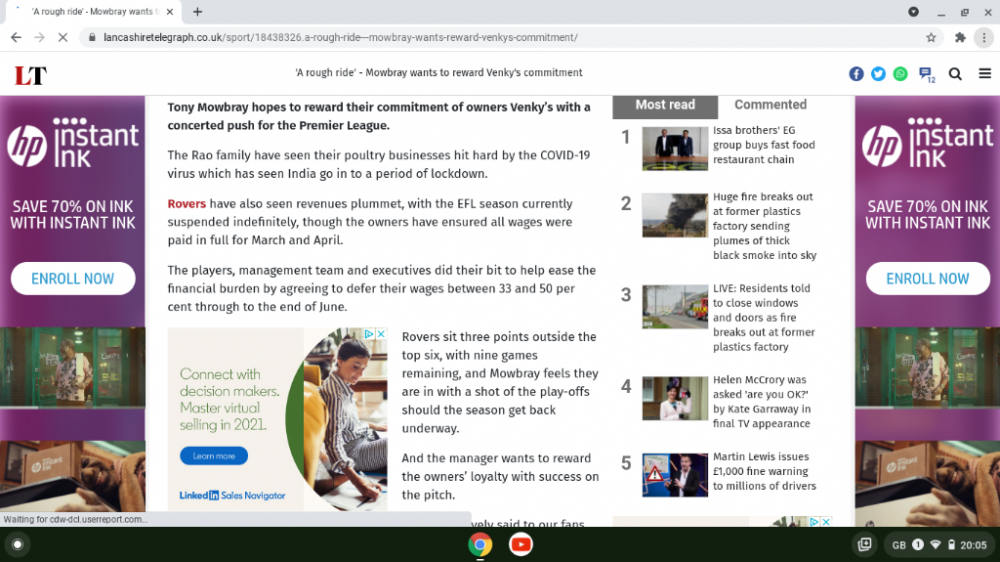
Task: Open the comments icon showing 12
Action: click(x=926, y=74)
